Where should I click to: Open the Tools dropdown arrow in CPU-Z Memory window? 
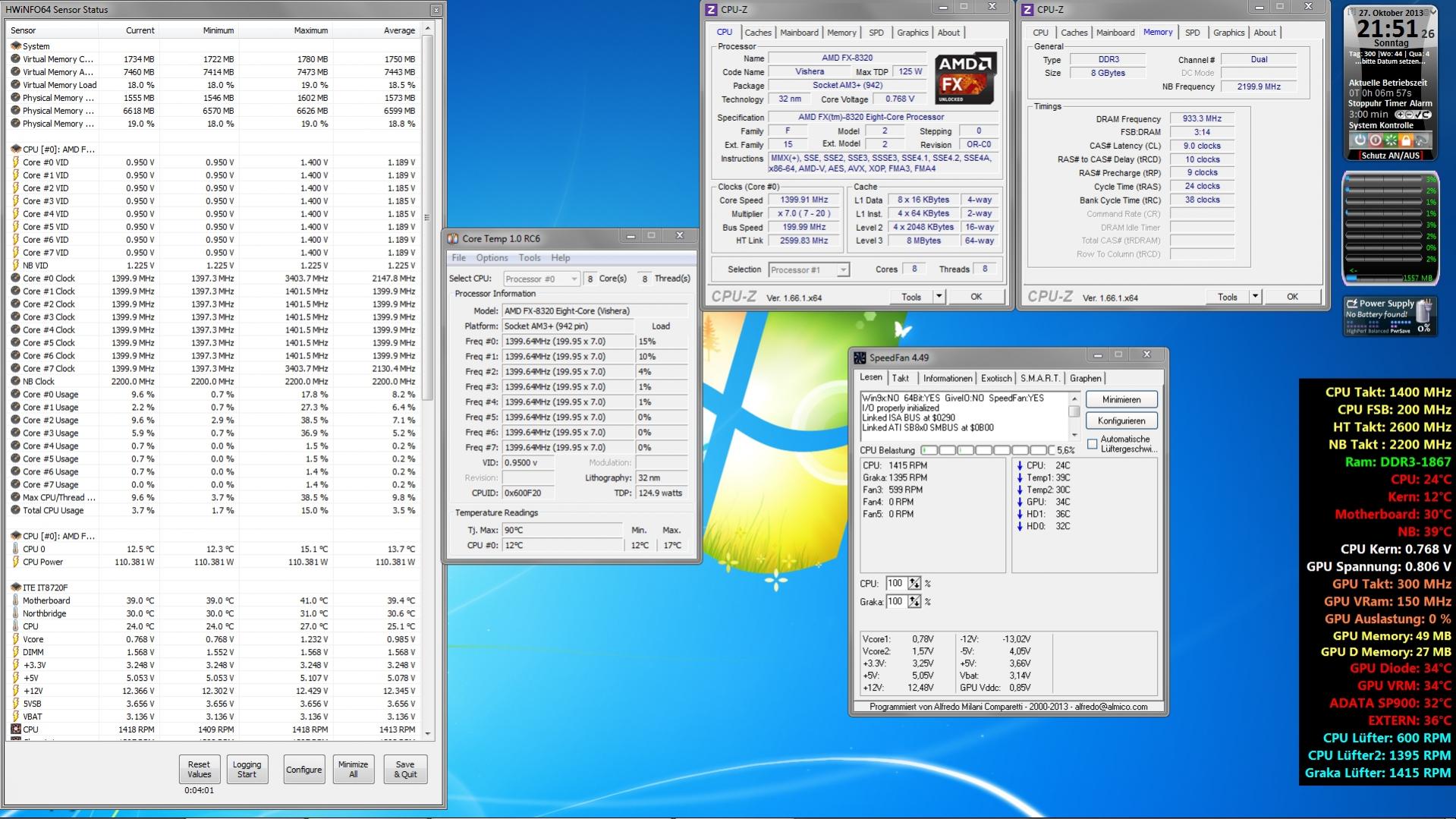click(1256, 297)
